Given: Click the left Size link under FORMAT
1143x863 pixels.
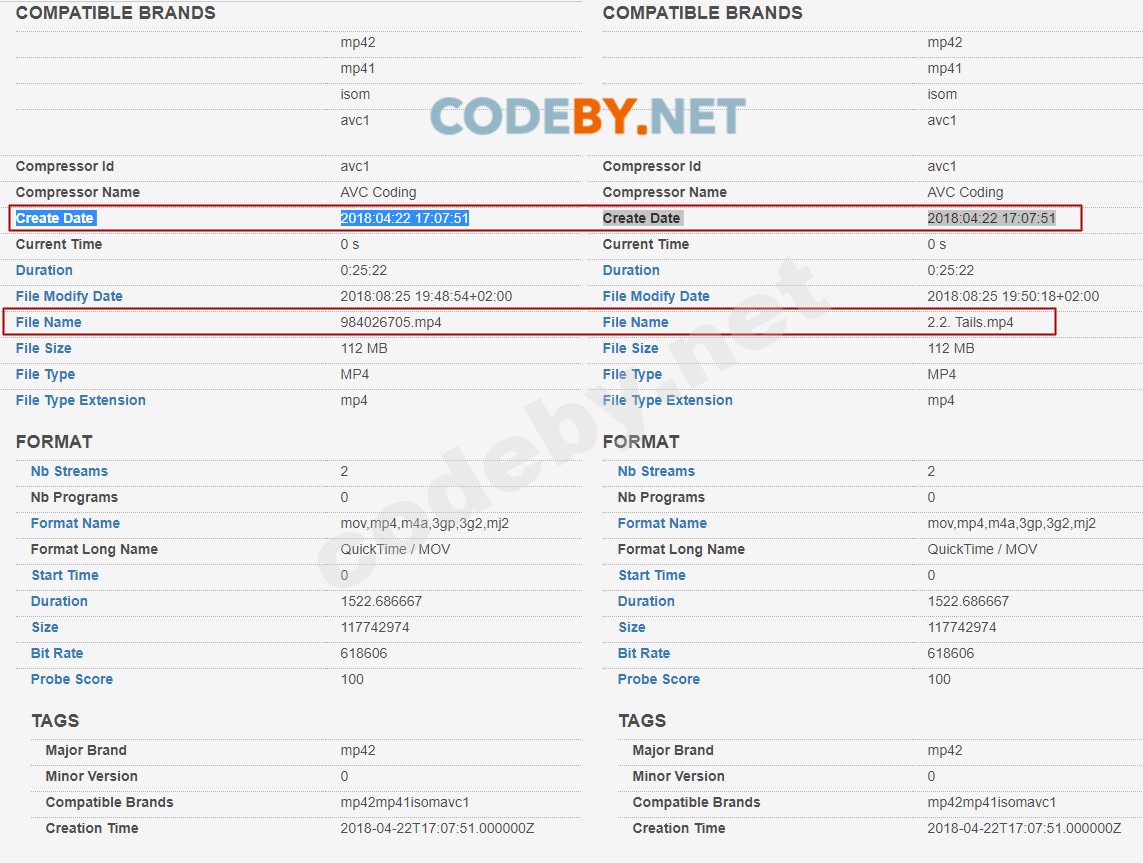Looking at the screenshot, I should (x=44, y=628).
